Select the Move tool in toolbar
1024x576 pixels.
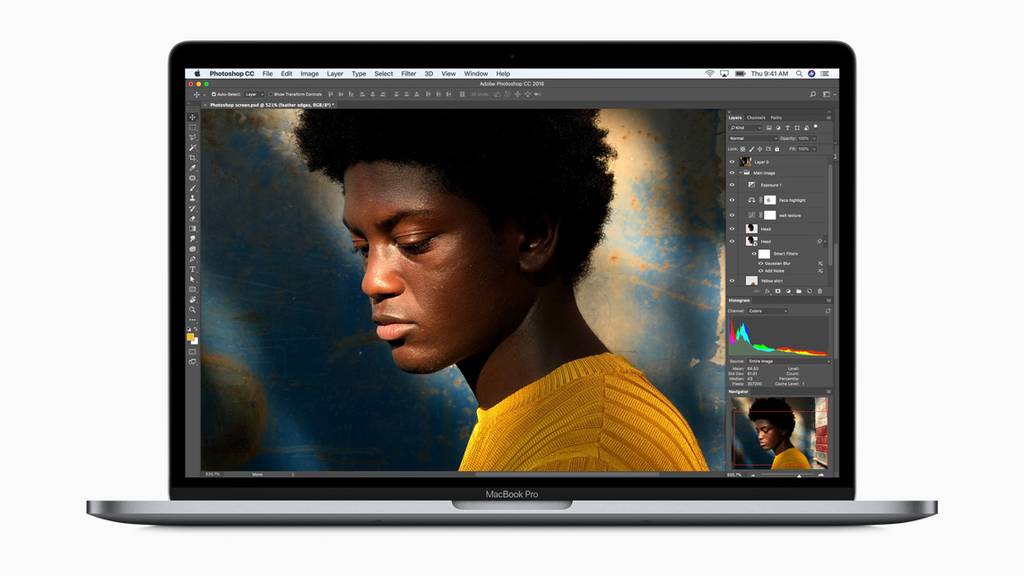coord(192,117)
